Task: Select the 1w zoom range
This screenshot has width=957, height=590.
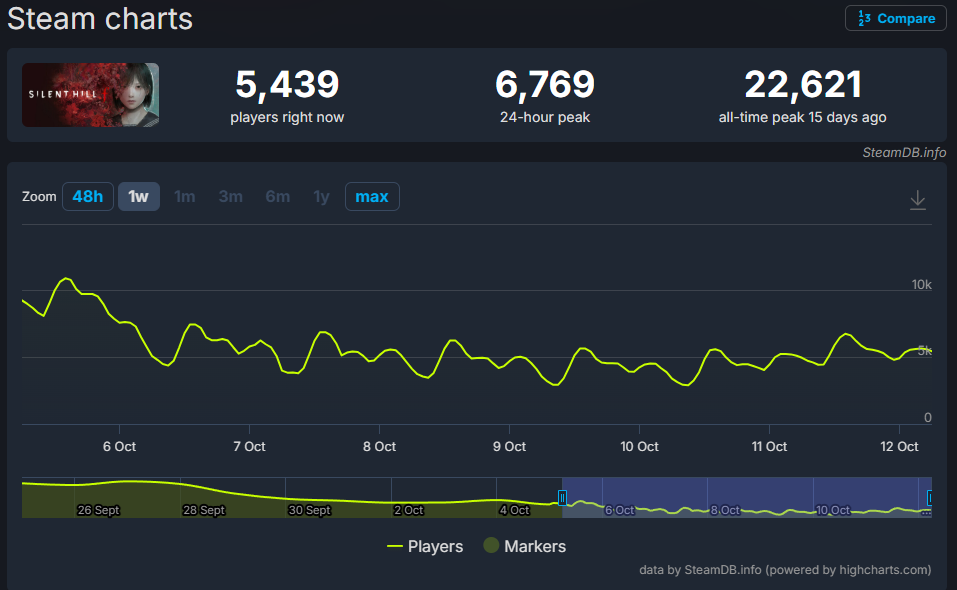Action: click(x=139, y=196)
